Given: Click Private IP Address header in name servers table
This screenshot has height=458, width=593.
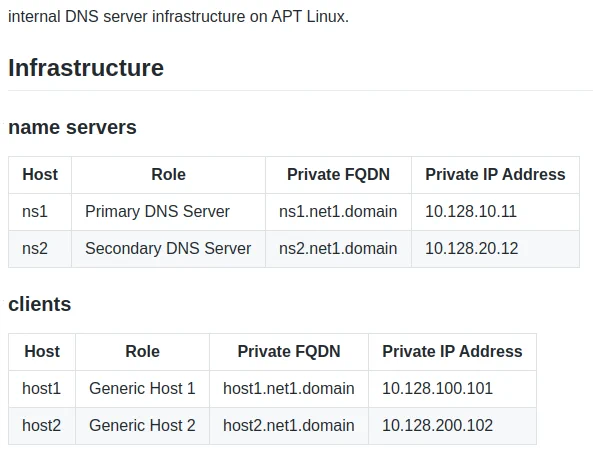Looking at the screenshot, I should (495, 175).
